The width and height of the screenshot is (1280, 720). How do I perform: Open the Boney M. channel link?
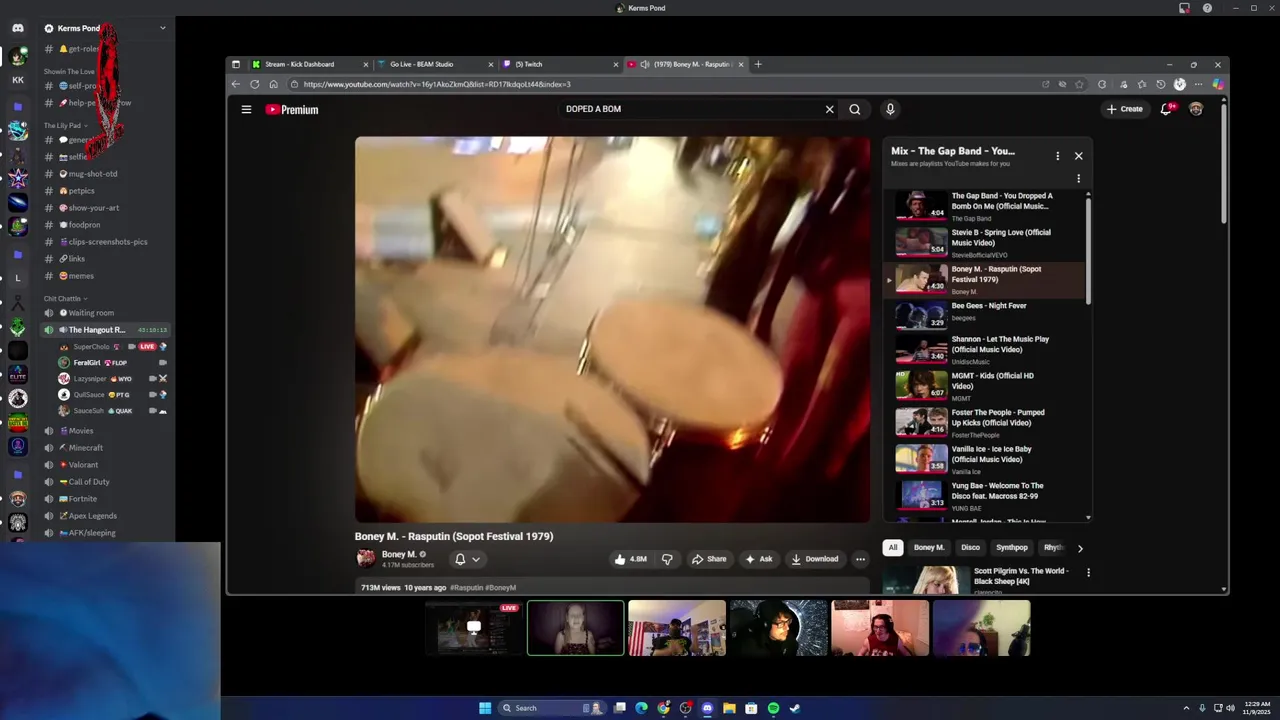[x=398, y=554]
